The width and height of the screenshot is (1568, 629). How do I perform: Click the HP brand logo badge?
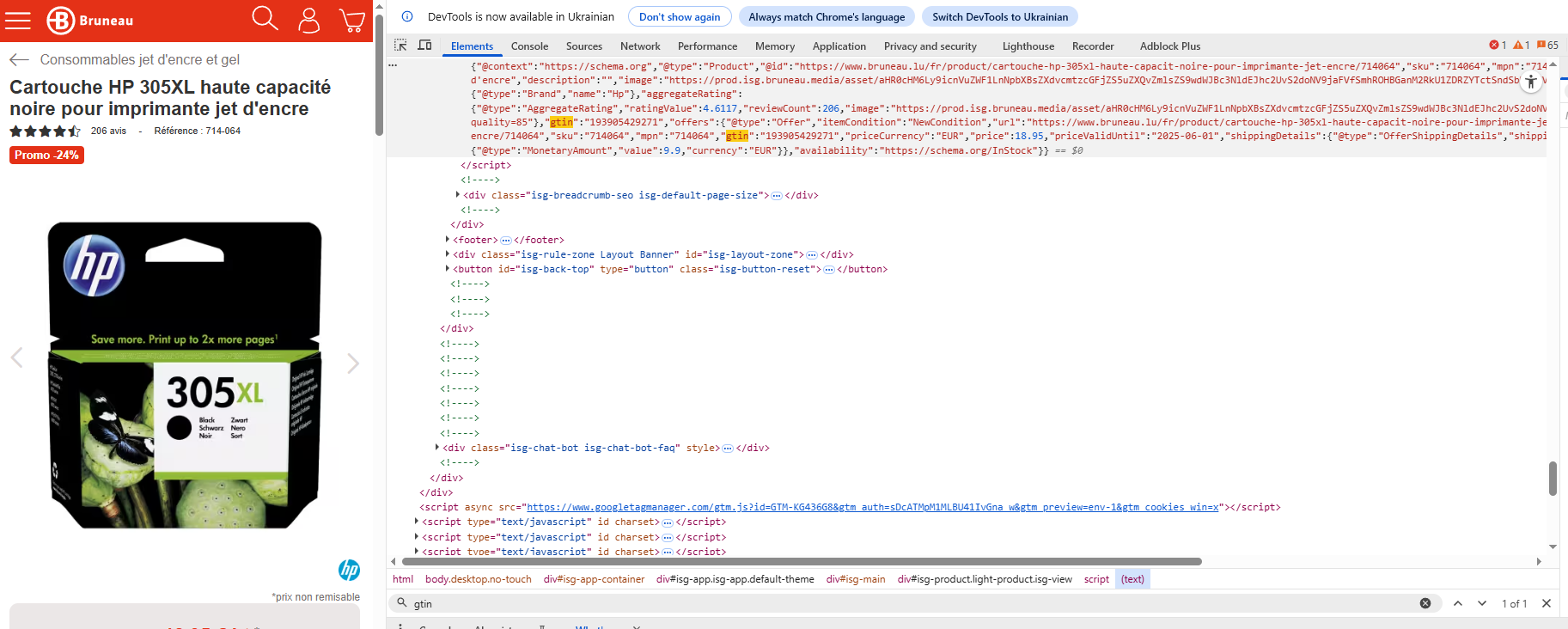(349, 570)
